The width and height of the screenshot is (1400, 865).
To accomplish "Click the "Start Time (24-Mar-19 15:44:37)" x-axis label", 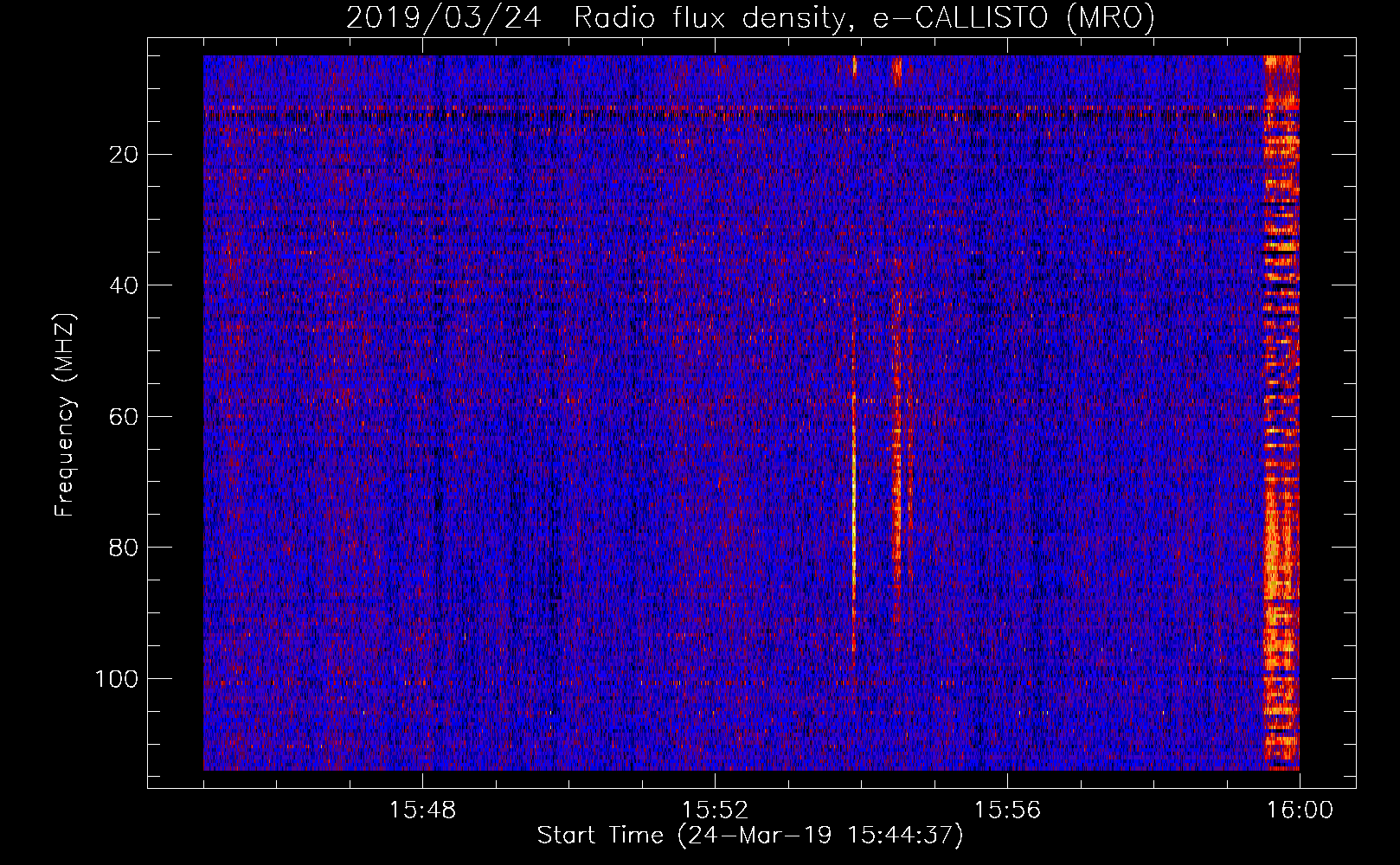I will (x=750, y=836).
